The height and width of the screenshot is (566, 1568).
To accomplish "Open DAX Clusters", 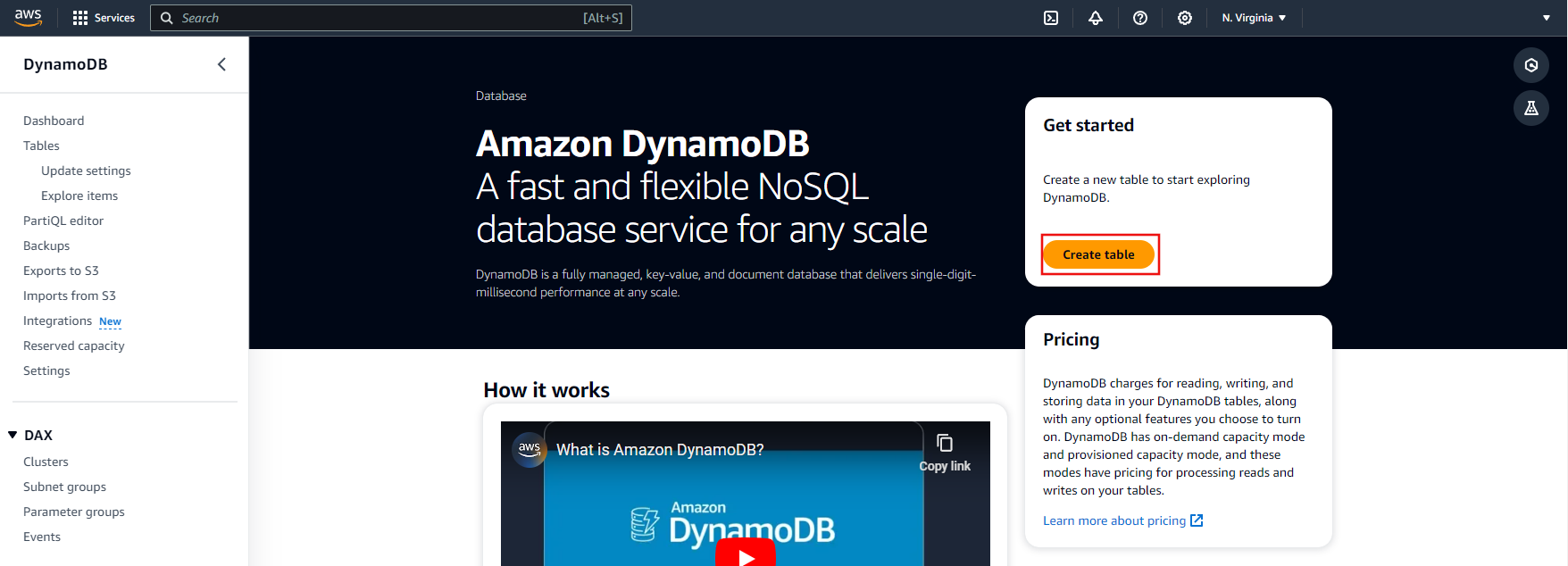I will click(46, 462).
